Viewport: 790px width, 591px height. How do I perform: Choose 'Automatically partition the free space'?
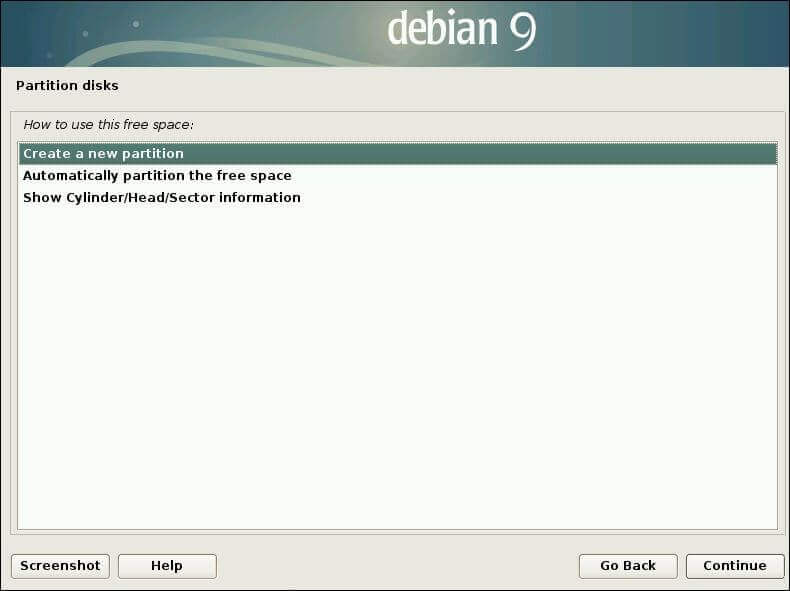click(x=398, y=176)
